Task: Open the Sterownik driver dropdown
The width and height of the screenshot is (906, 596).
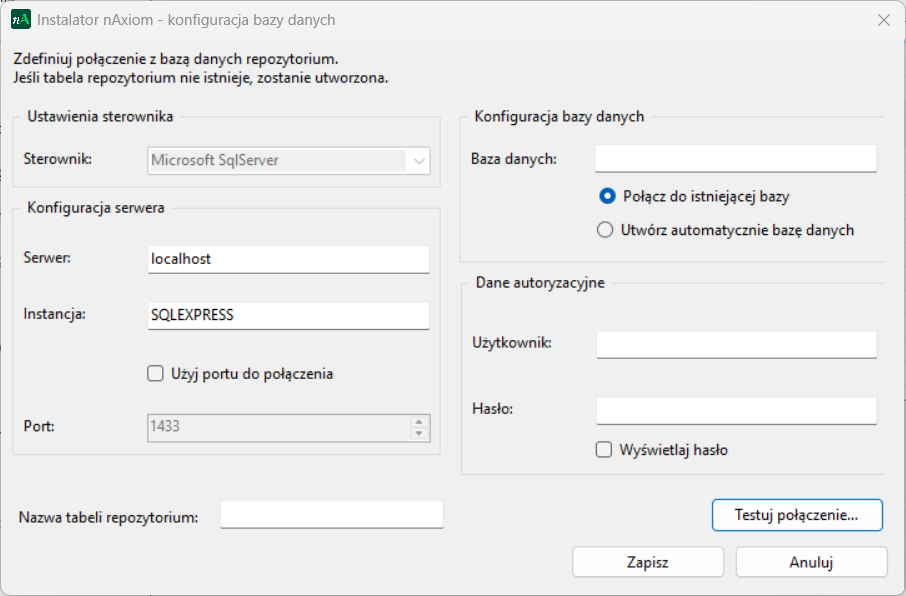Action: [288, 160]
